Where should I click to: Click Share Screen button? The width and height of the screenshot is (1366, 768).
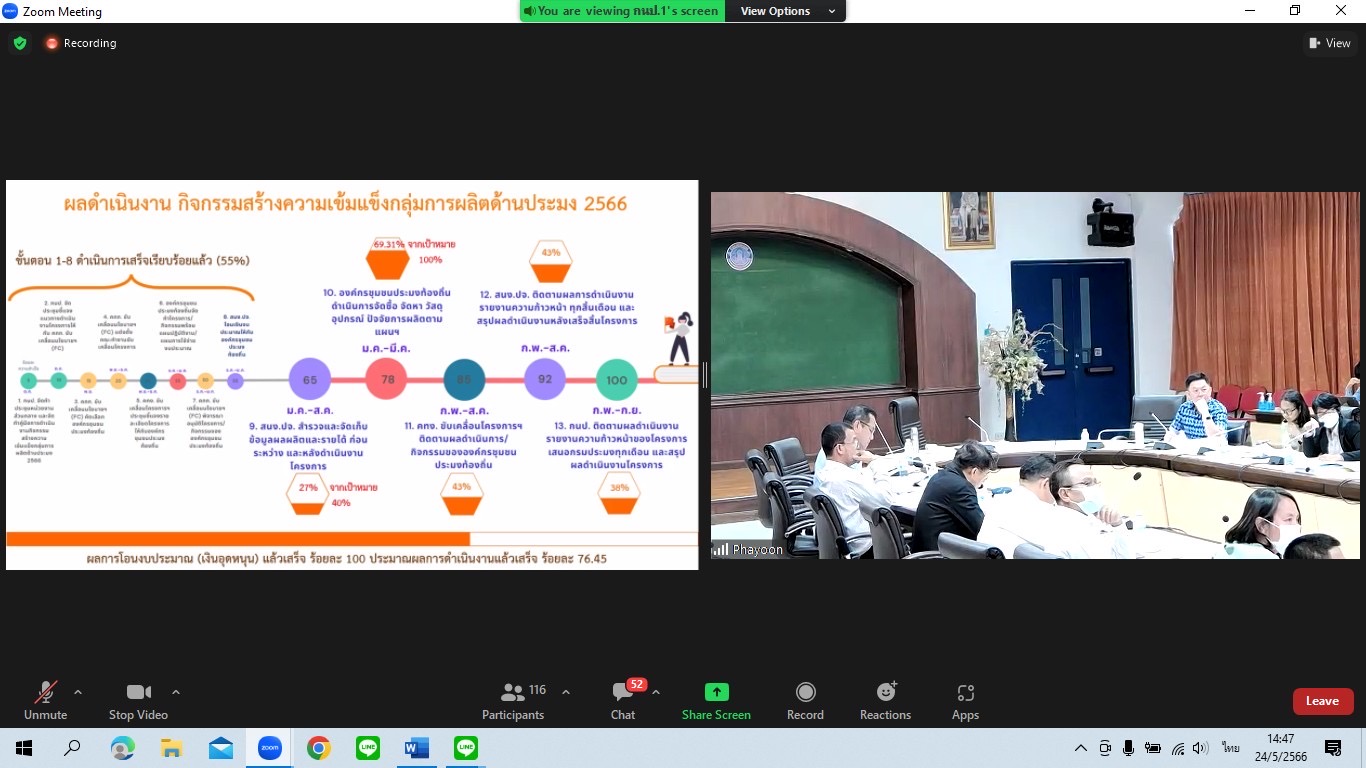pos(716,701)
